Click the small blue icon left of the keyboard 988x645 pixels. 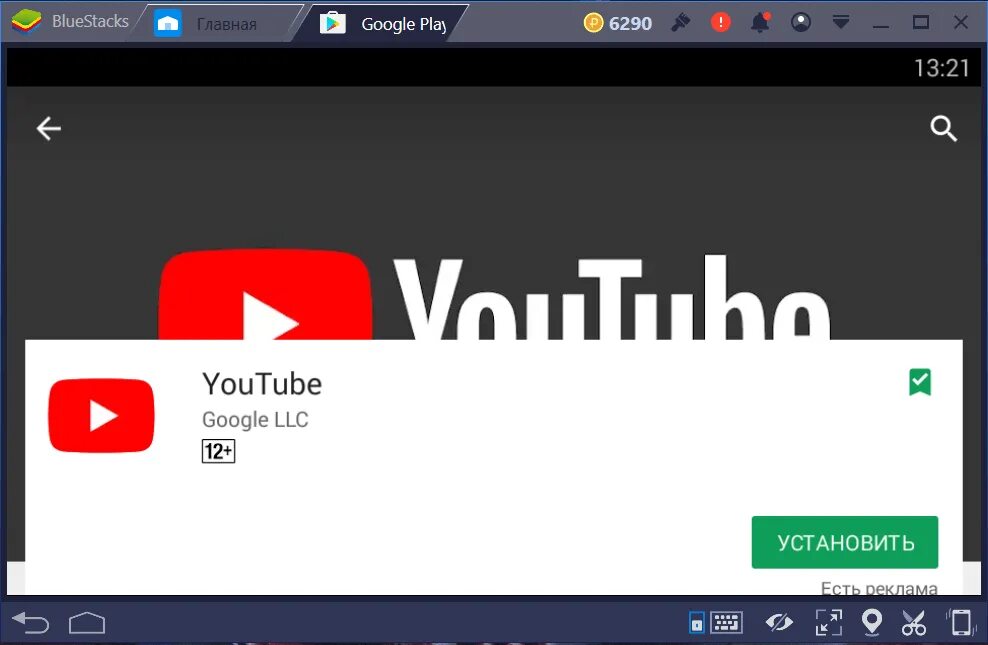coord(696,622)
